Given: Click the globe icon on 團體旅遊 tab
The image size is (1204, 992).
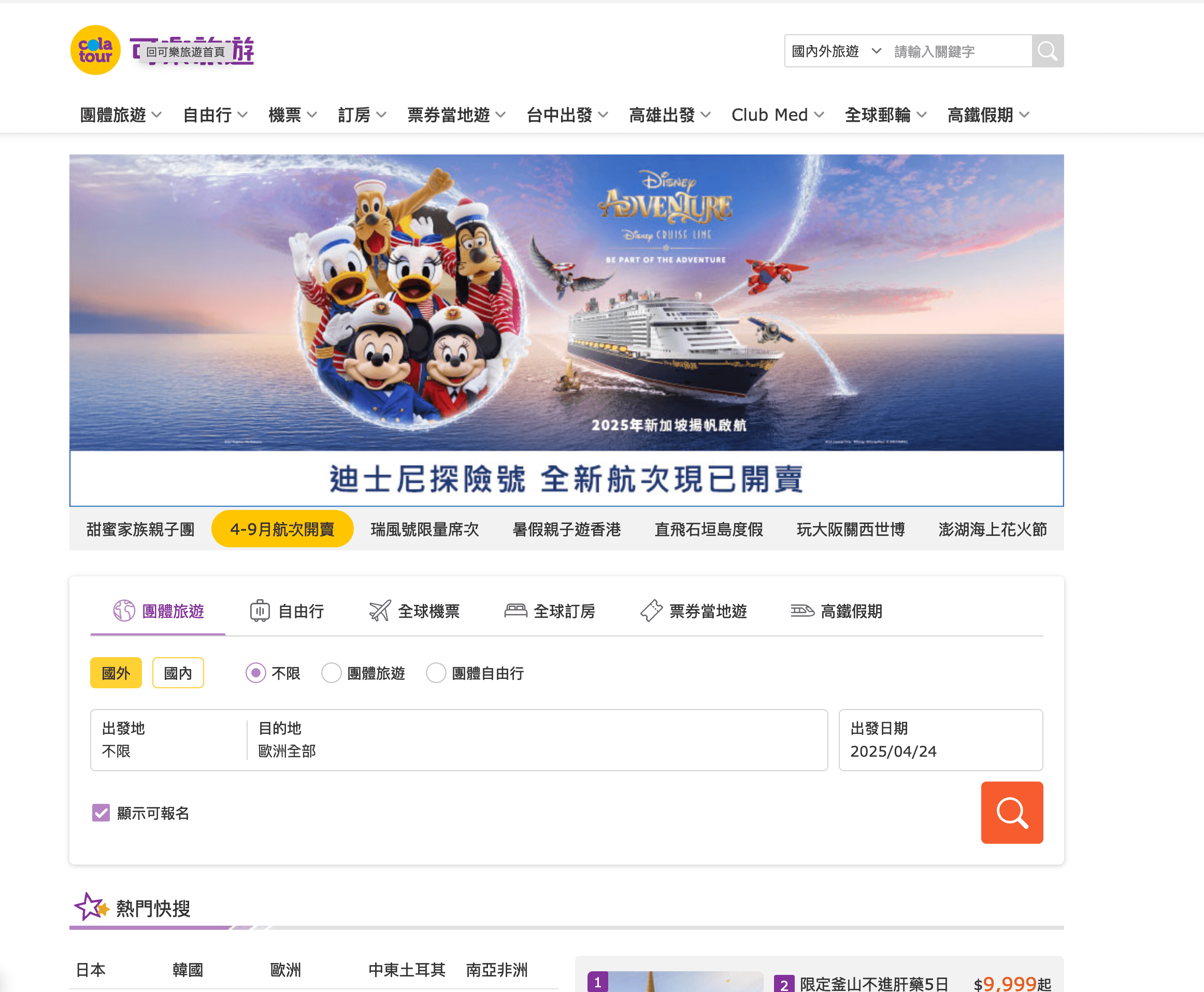Looking at the screenshot, I should pos(124,611).
